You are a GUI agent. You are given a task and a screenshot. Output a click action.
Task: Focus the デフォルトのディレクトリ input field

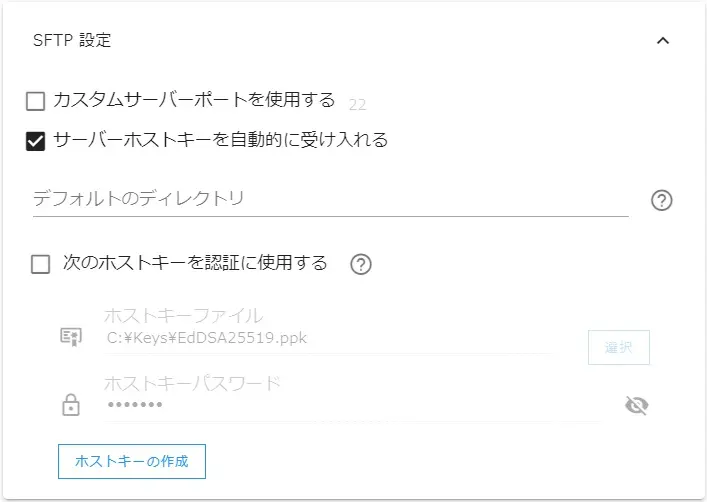[x=330, y=199]
